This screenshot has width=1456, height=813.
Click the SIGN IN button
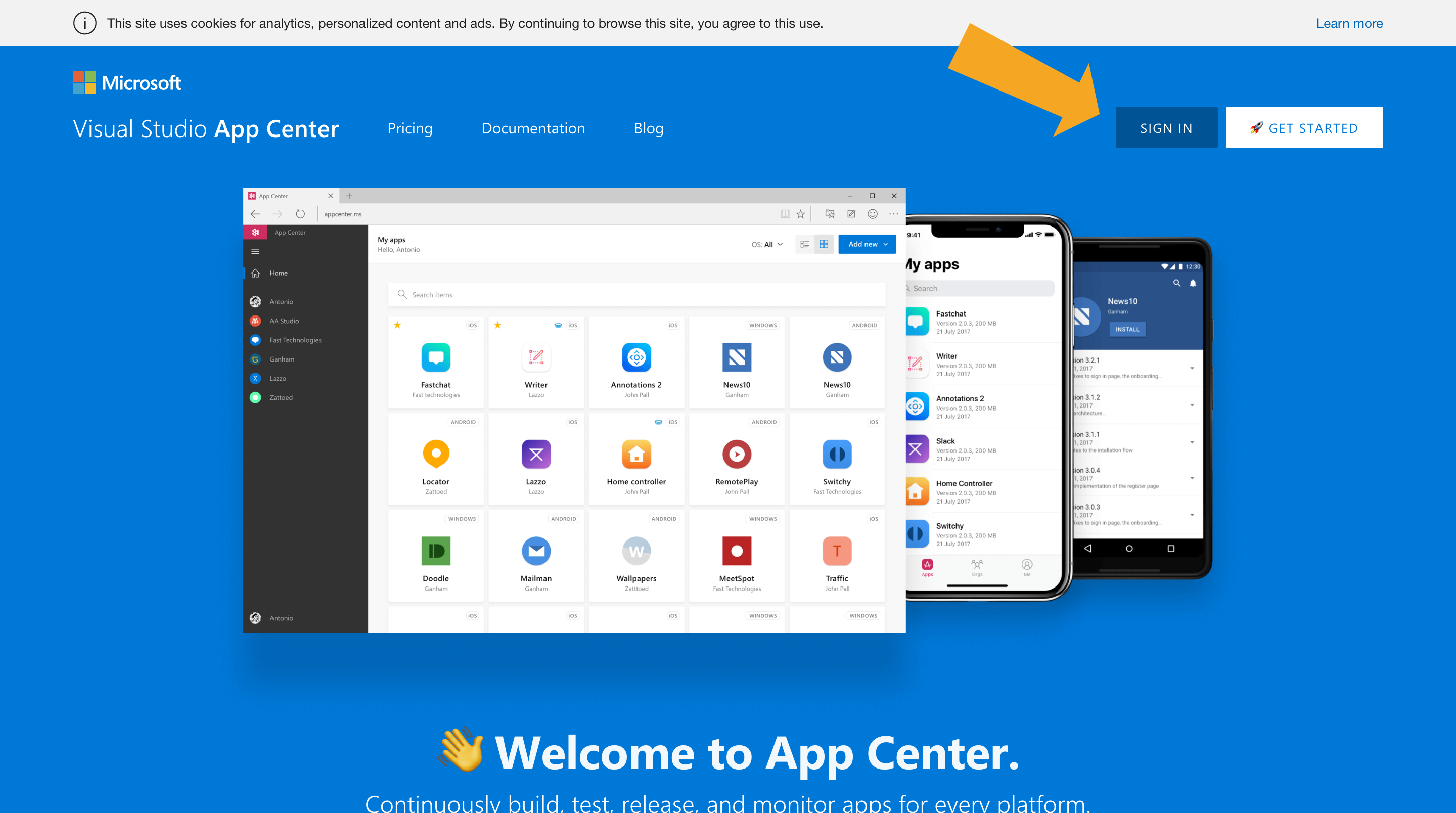[x=1166, y=127]
